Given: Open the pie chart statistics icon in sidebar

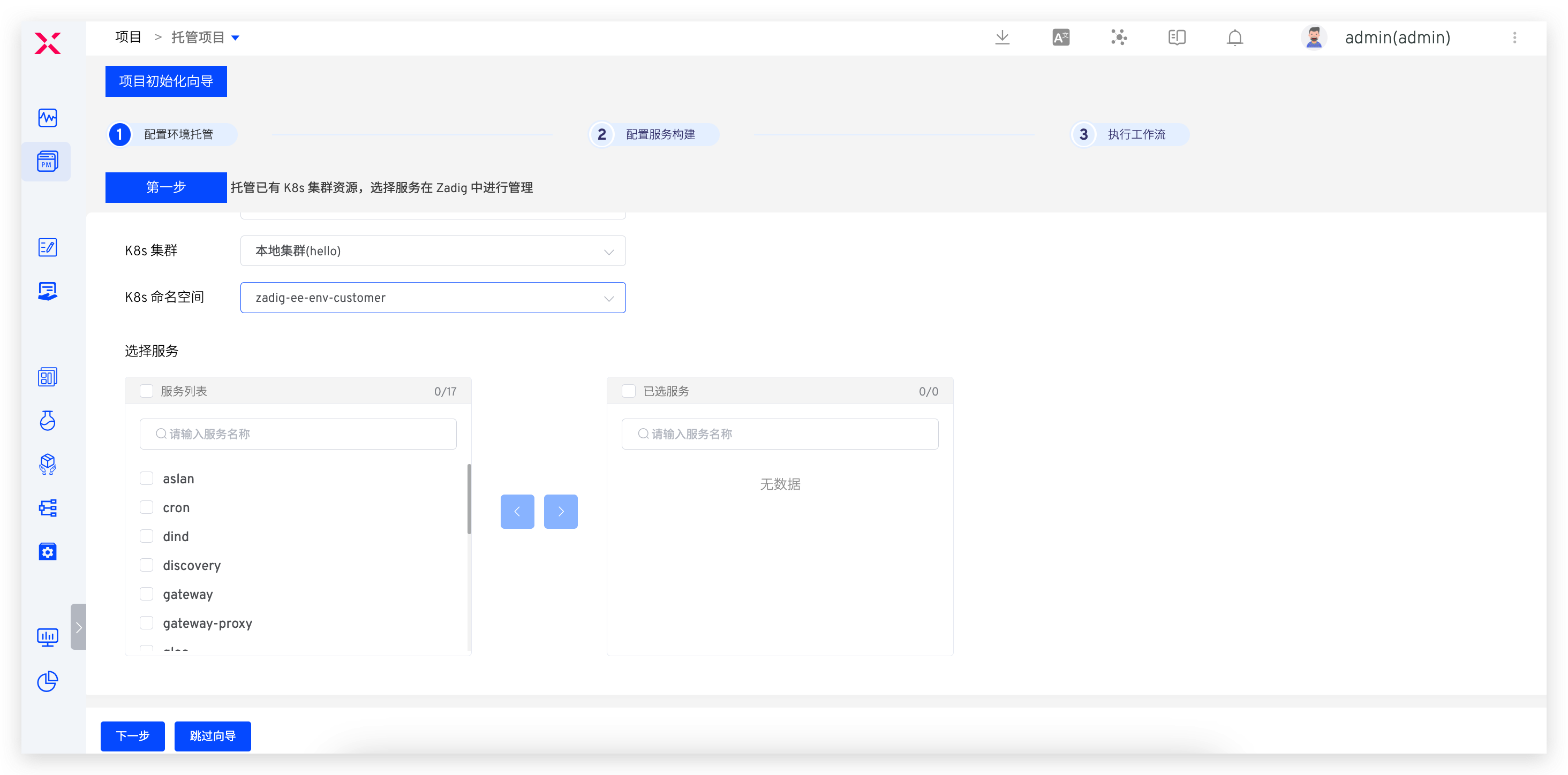Looking at the screenshot, I should [x=48, y=681].
